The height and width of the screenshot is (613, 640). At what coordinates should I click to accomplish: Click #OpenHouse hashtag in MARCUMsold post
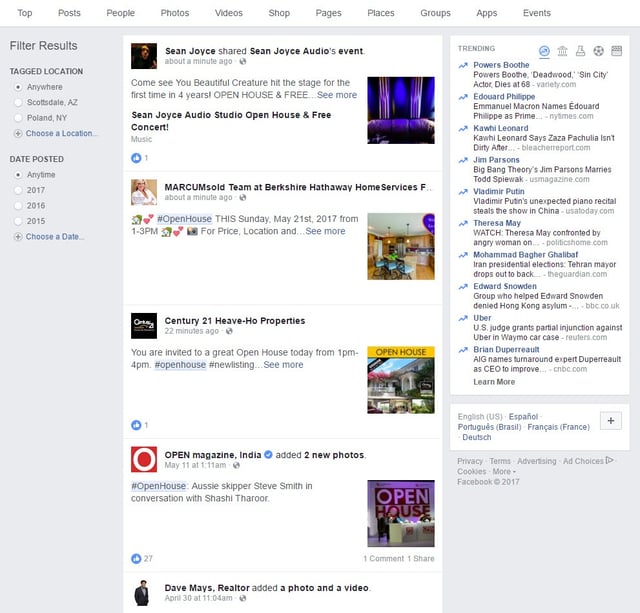(184, 219)
